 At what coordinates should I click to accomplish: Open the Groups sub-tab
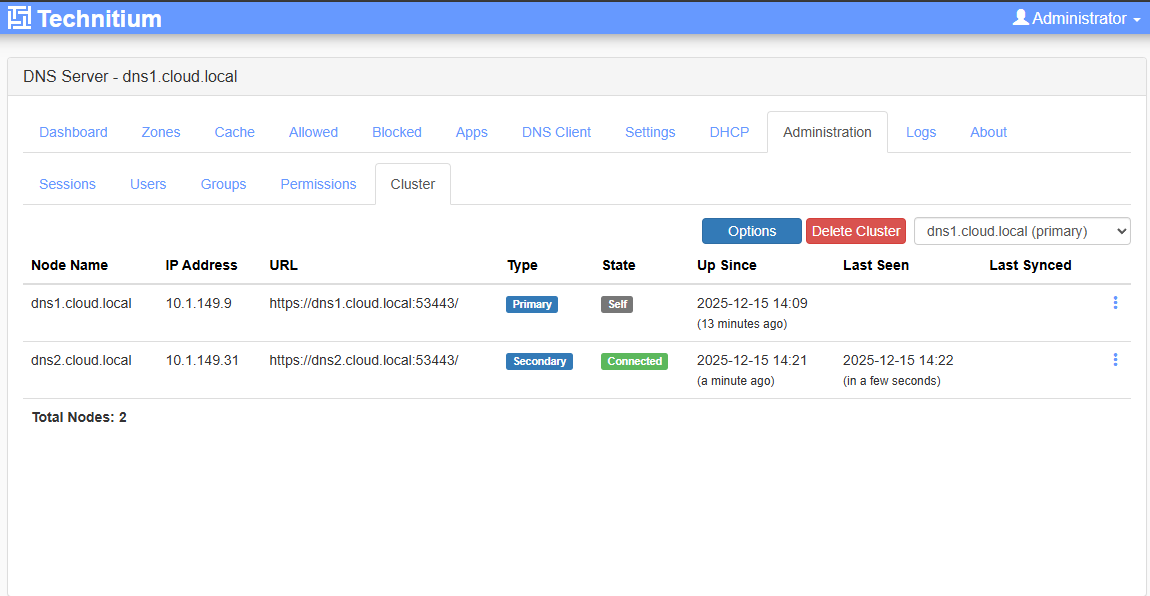click(x=224, y=184)
